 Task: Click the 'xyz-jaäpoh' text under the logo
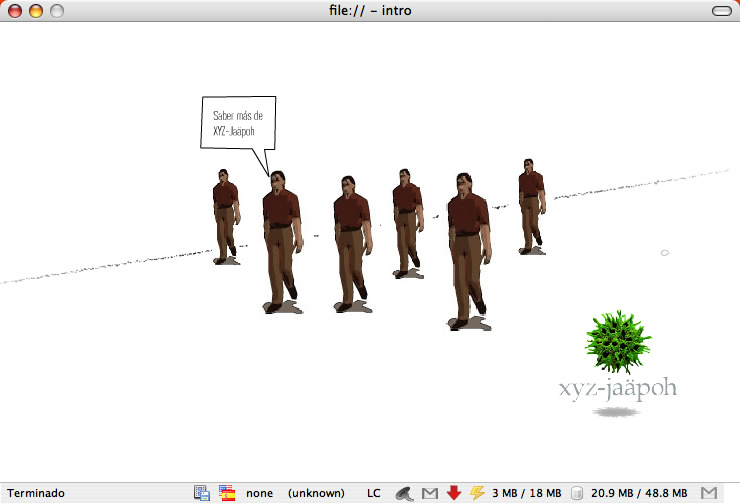618,388
